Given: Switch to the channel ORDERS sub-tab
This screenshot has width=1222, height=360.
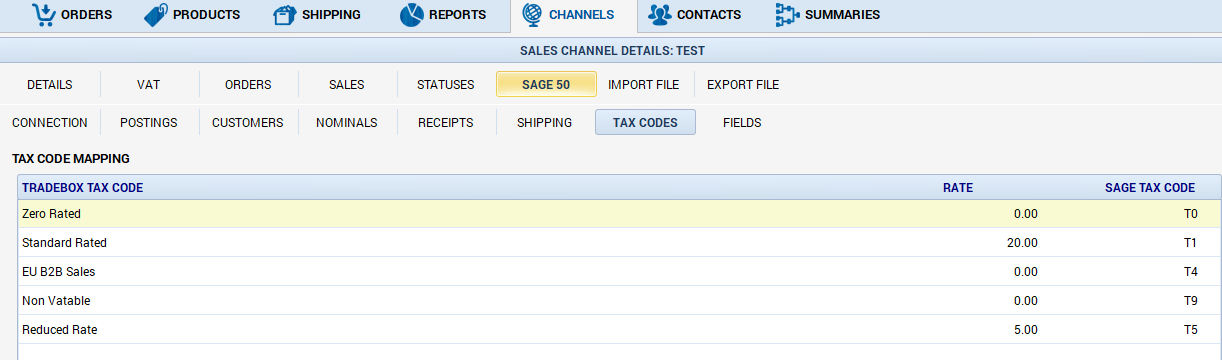Looking at the screenshot, I should pyautogui.click(x=248, y=85).
